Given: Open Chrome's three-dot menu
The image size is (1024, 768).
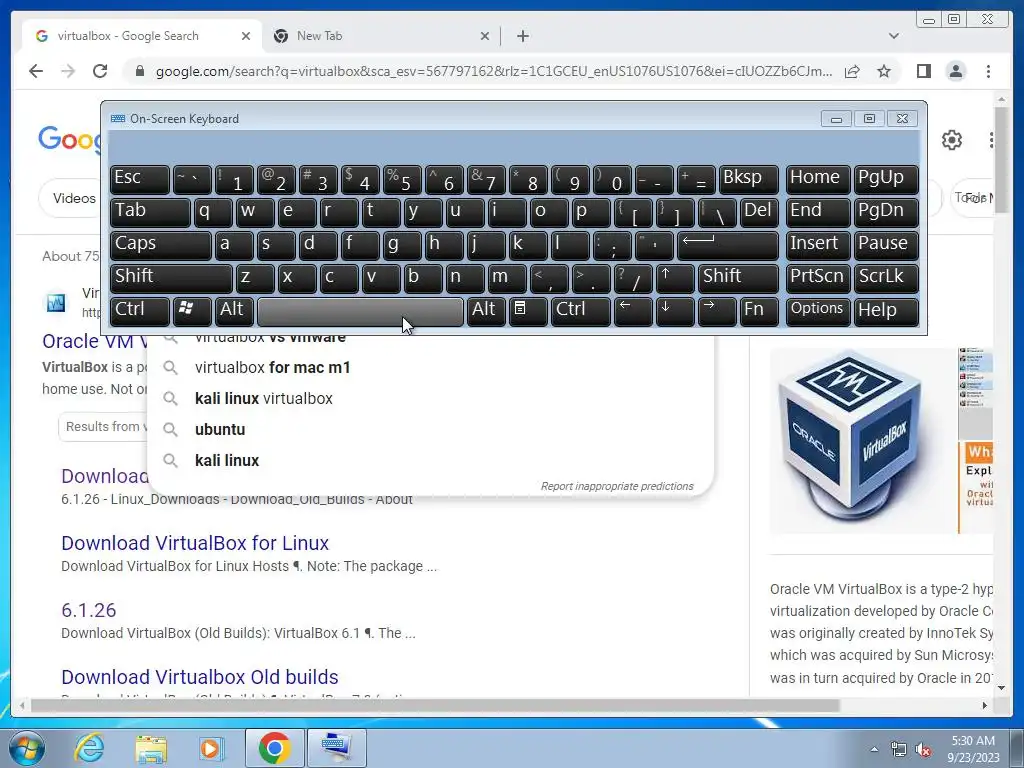Looking at the screenshot, I should pos(989,71).
